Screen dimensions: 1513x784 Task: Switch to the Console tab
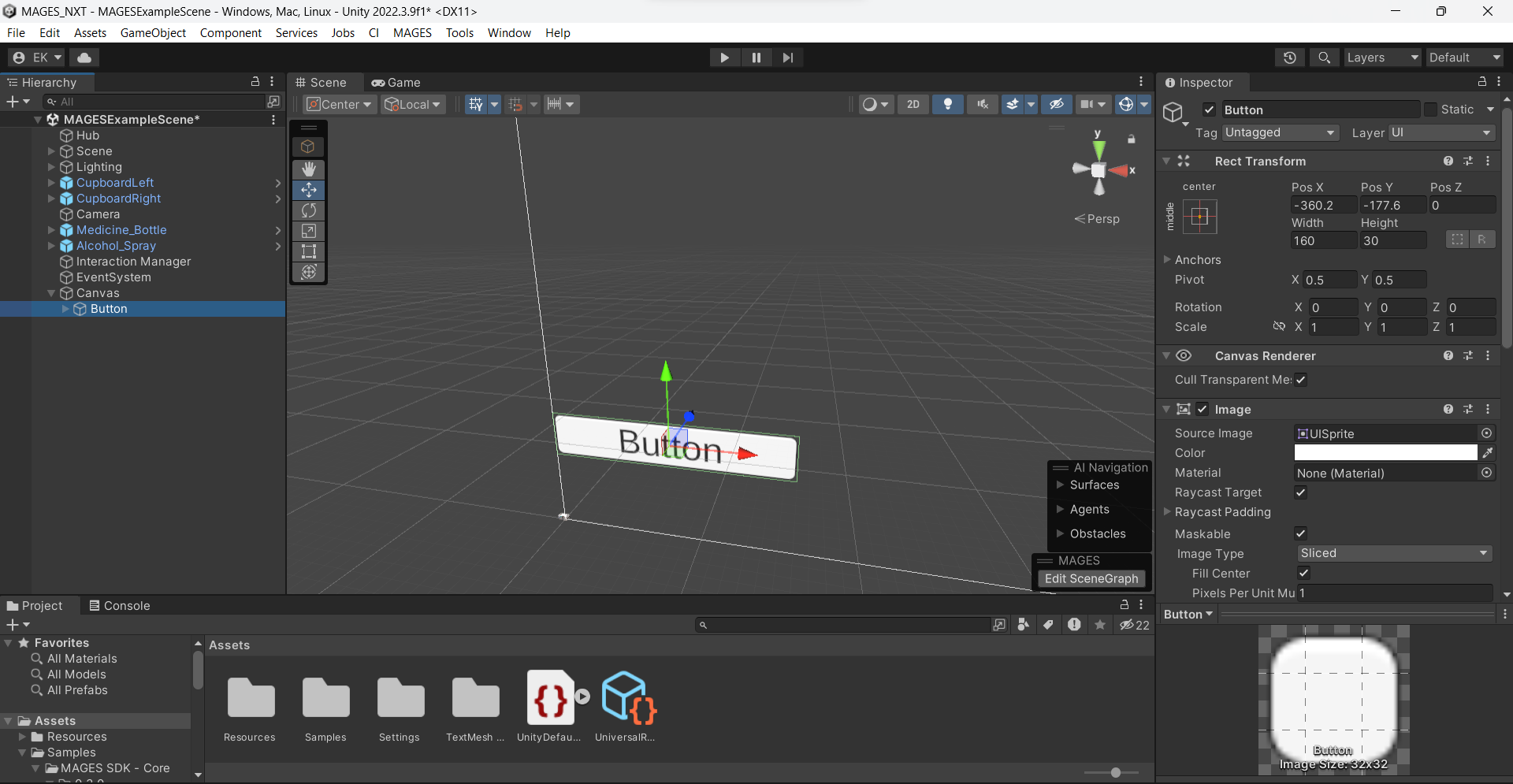(119, 605)
